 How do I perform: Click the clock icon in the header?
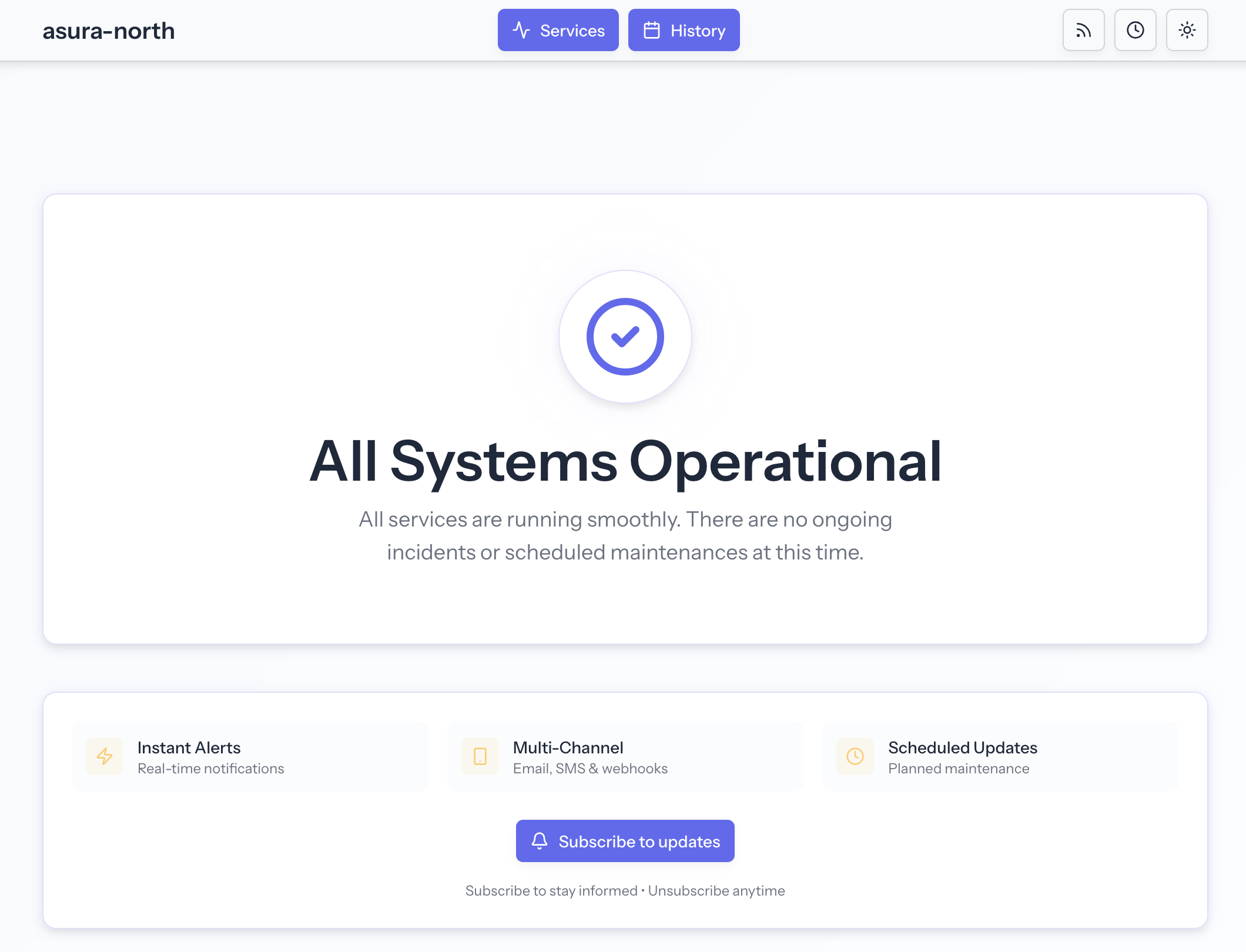(1135, 30)
